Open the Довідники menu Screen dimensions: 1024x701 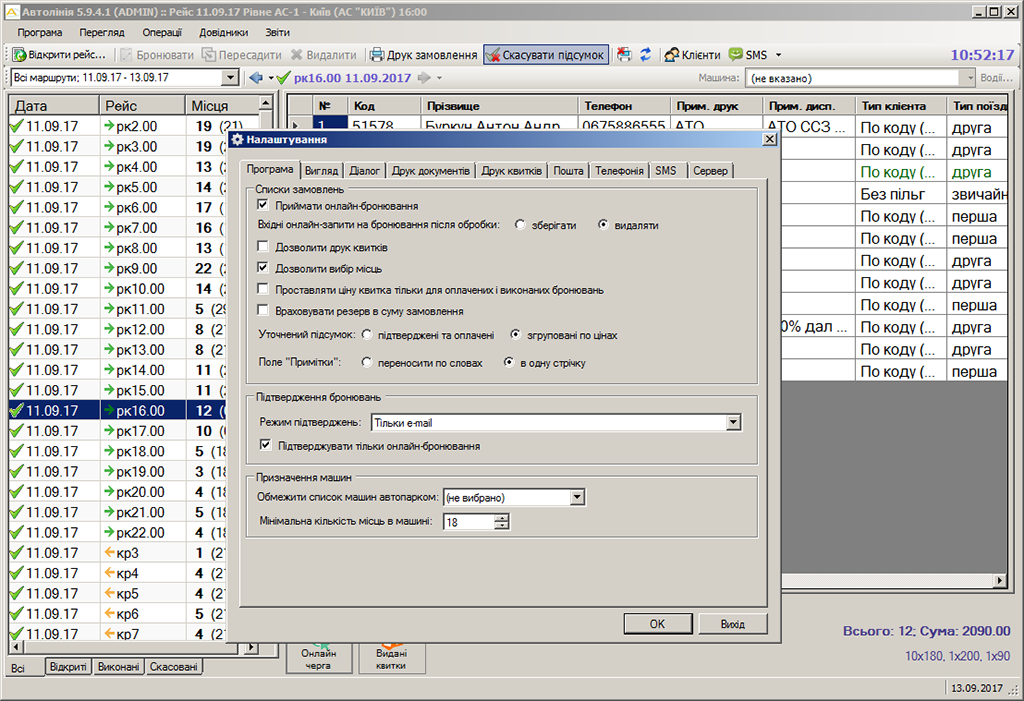[x=223, y=32]
